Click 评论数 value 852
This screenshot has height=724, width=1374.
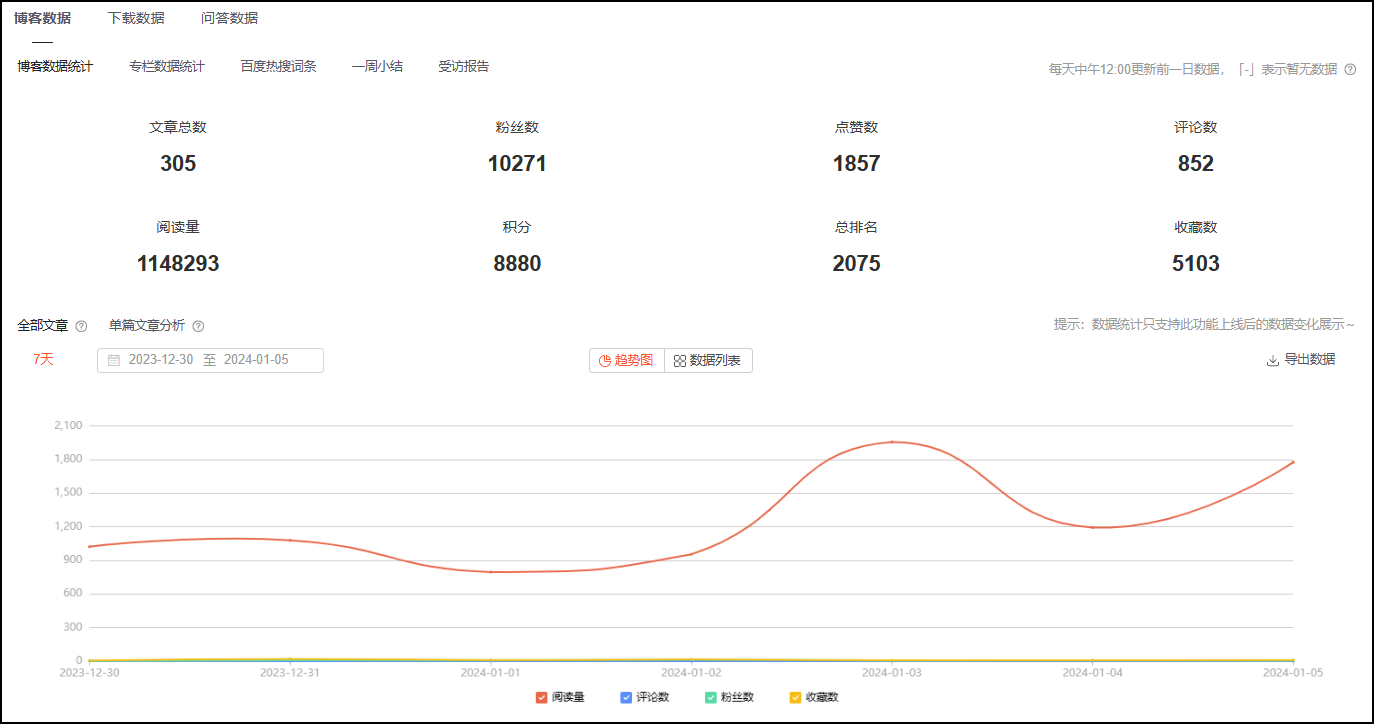point(1196,164)
